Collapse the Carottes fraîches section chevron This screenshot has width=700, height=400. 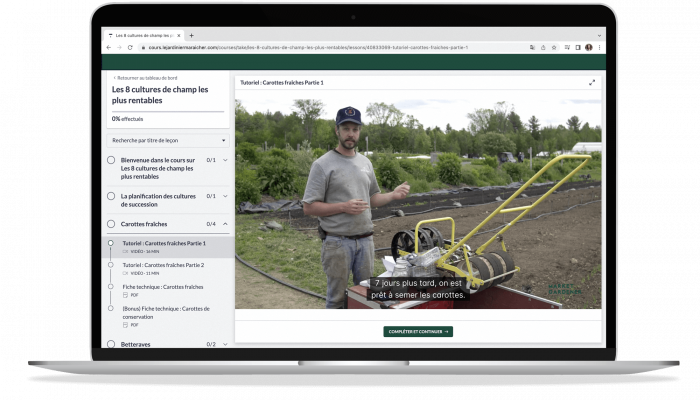pos(225,224)
